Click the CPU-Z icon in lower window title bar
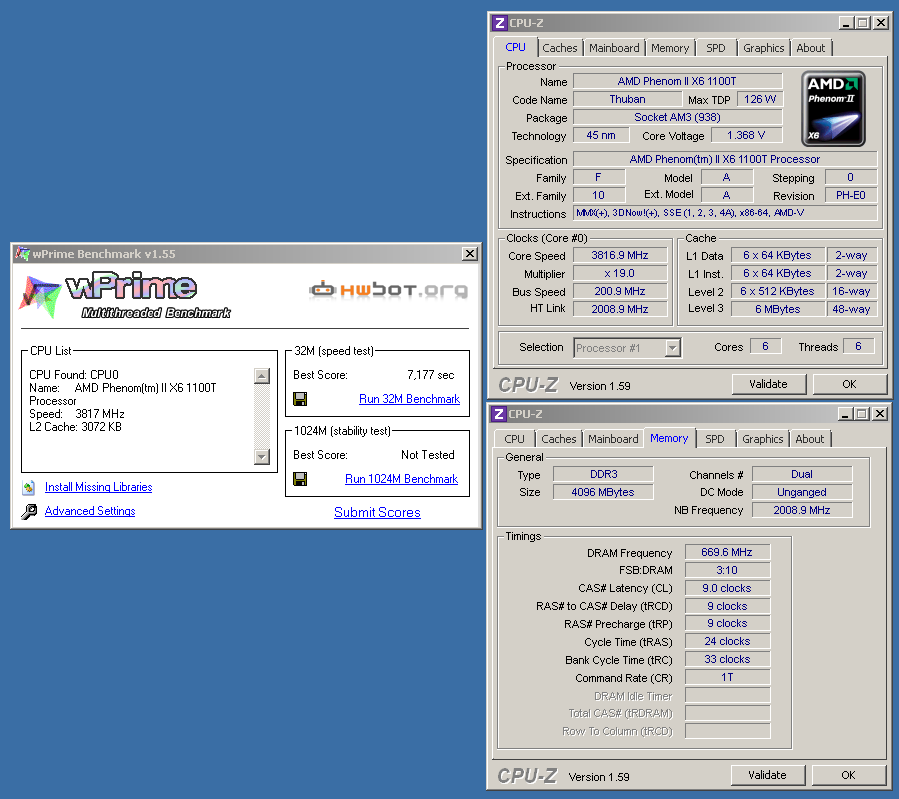This screenshot has width=899, height=799. click(499, 414)
